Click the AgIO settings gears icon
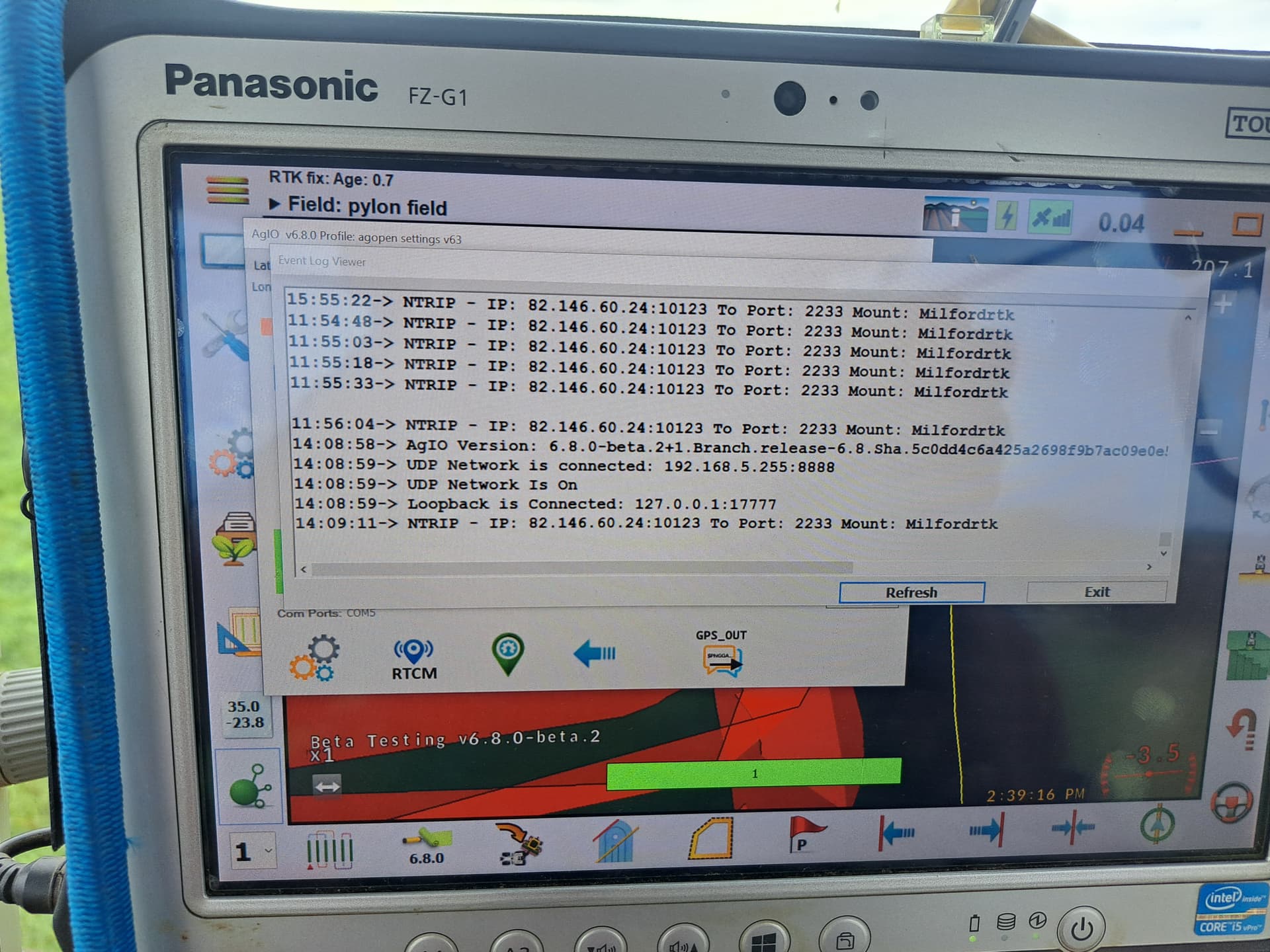The width and height of the screenshot is (1270, 952). pos(315,658)
